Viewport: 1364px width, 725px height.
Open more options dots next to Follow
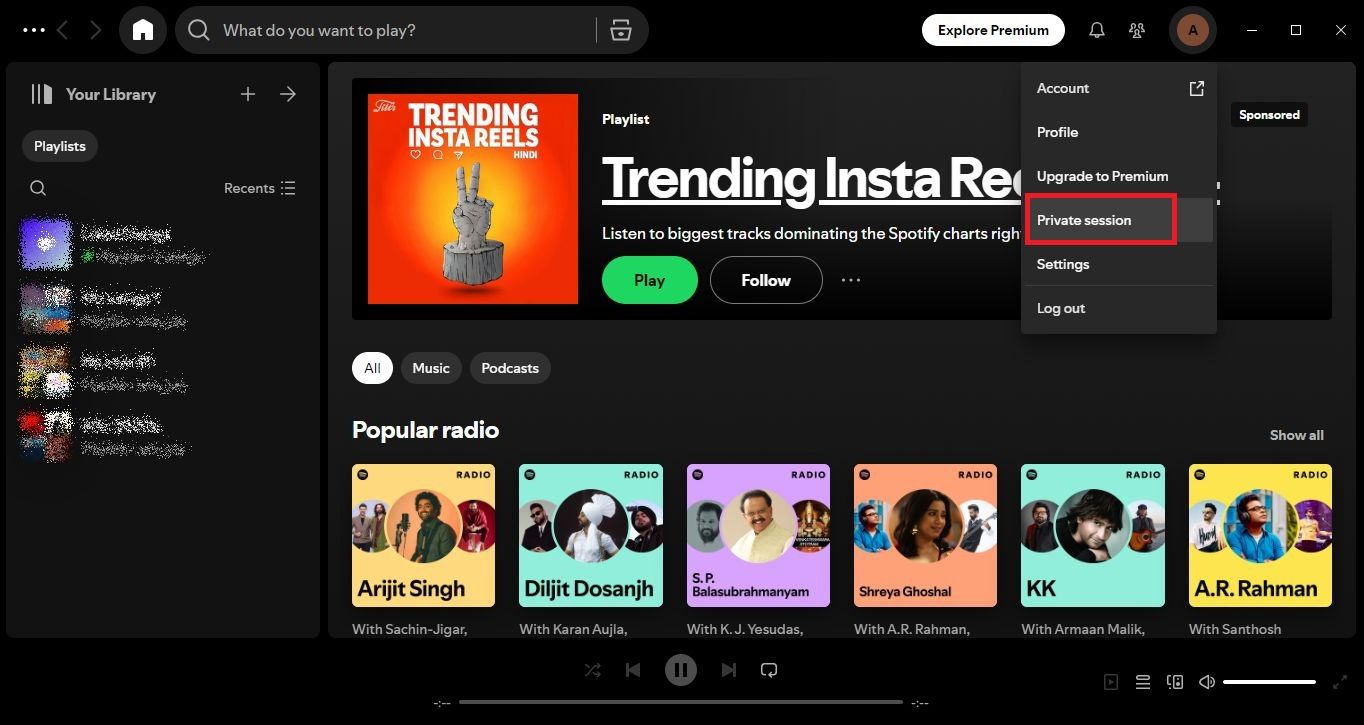pyautogui.click(x=851, y=280)
